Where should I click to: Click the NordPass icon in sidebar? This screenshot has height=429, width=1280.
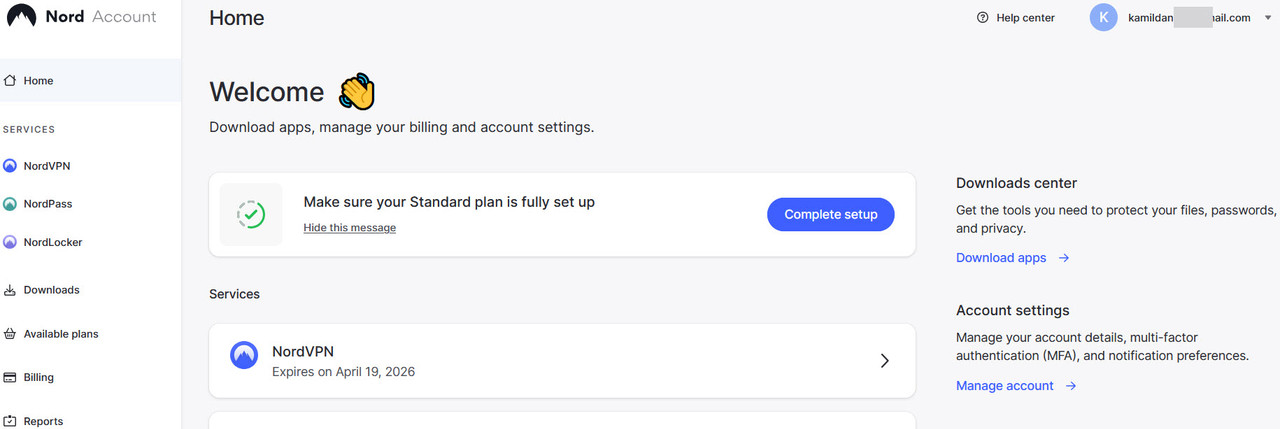click(x=10, y=204)
